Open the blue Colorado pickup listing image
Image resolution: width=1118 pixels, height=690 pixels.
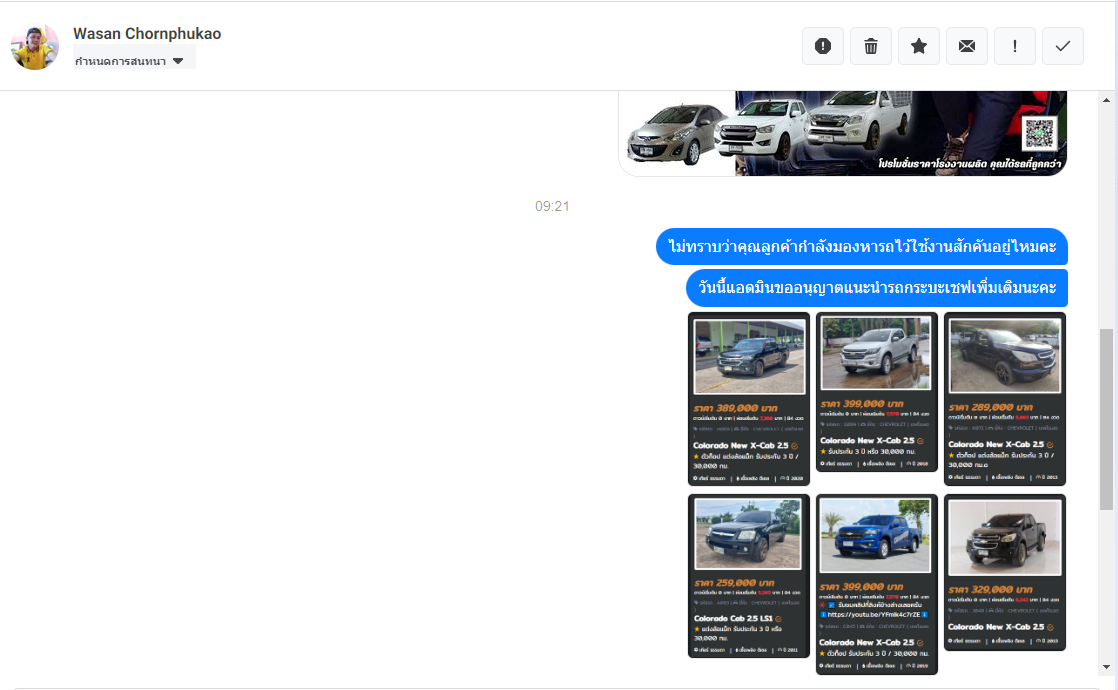(877, 584)
